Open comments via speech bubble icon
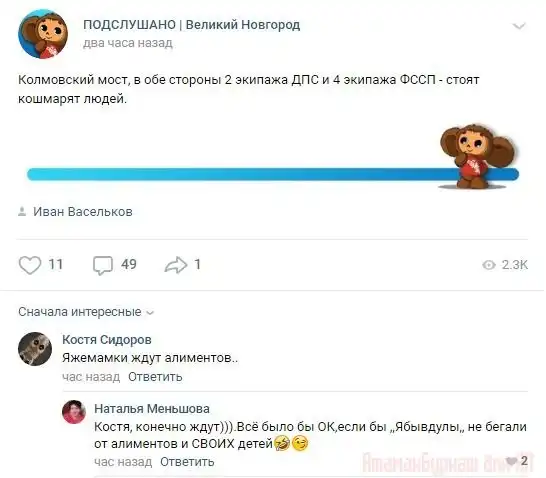Screen dimensions: 546x478 click(103, 266)
